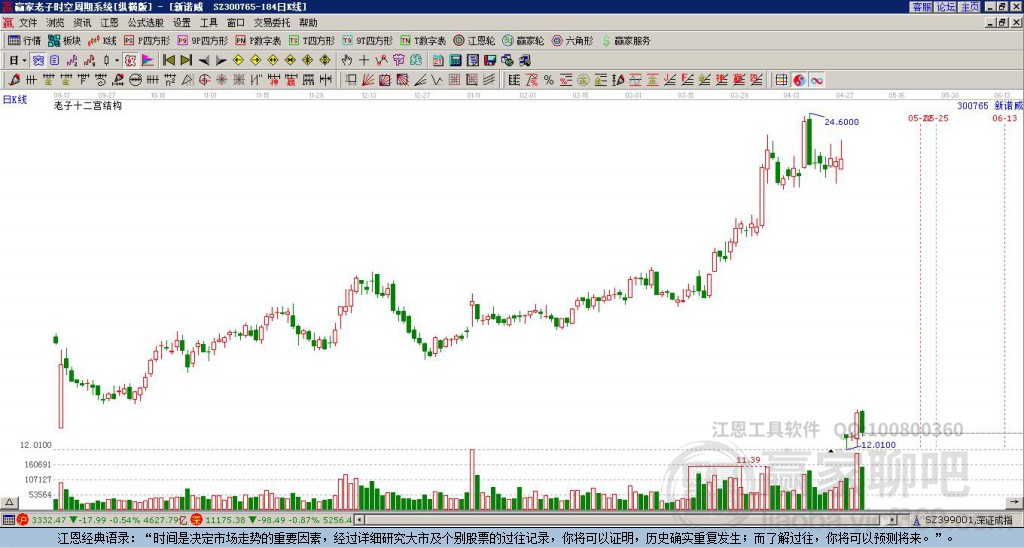The image size is (1024, 548).
Task: Open P数字表 tool
Action: [x=258, y=40]
